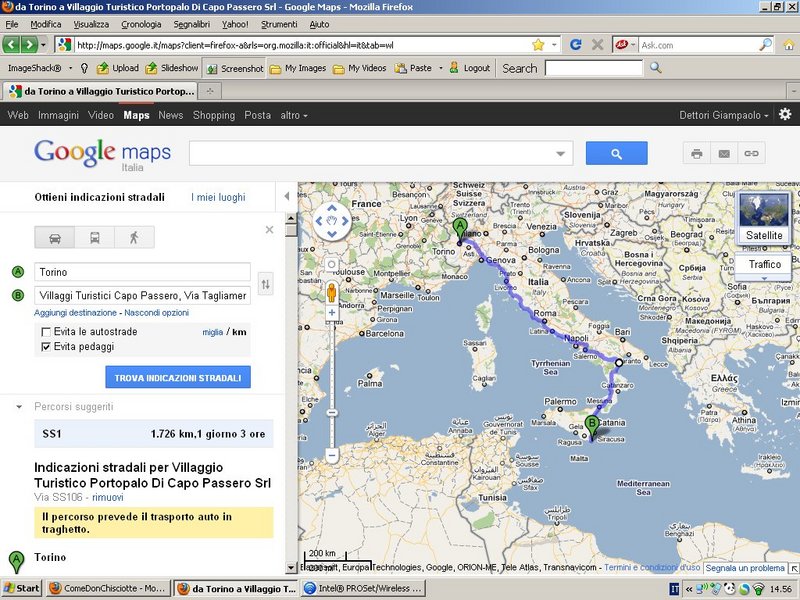Image resolution: width=800 pixels, height=600 pixels.
Task: Open back/forward history dropdown arrow
Action: (43, 45)
